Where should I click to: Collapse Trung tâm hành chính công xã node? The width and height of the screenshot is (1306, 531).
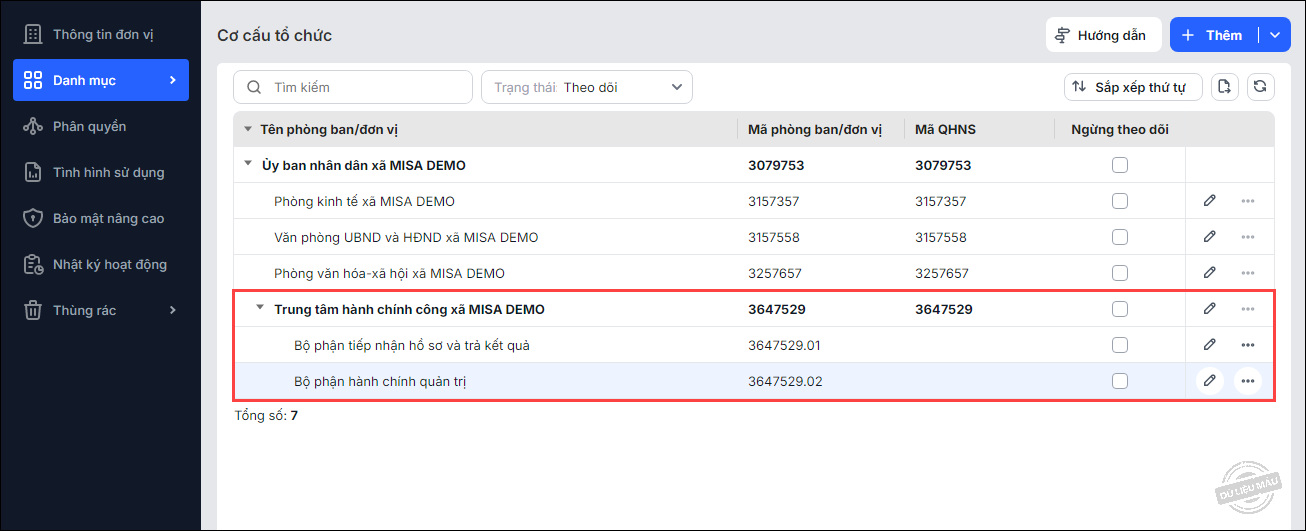260,309
